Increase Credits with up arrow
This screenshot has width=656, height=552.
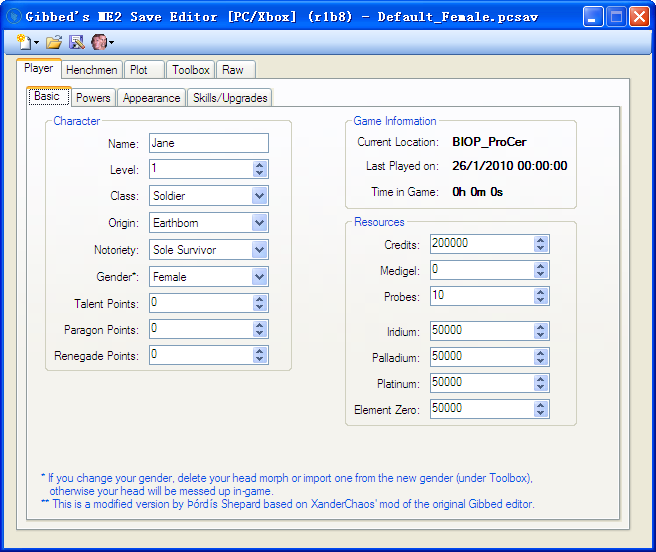[541, 240]
